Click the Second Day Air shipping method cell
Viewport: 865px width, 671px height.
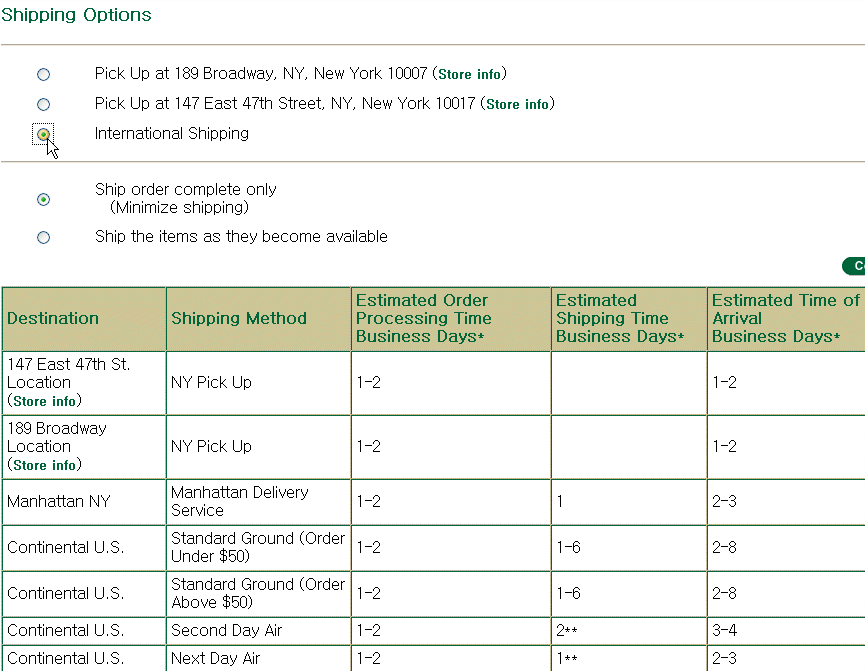(227, 630)
